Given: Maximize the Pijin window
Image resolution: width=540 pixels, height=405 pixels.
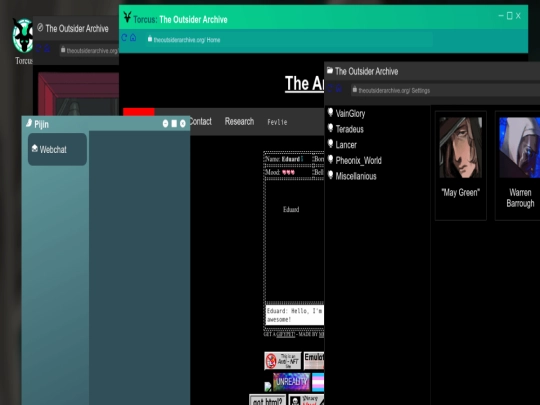Looking at the screenshot, I should [x=174, y=123].
